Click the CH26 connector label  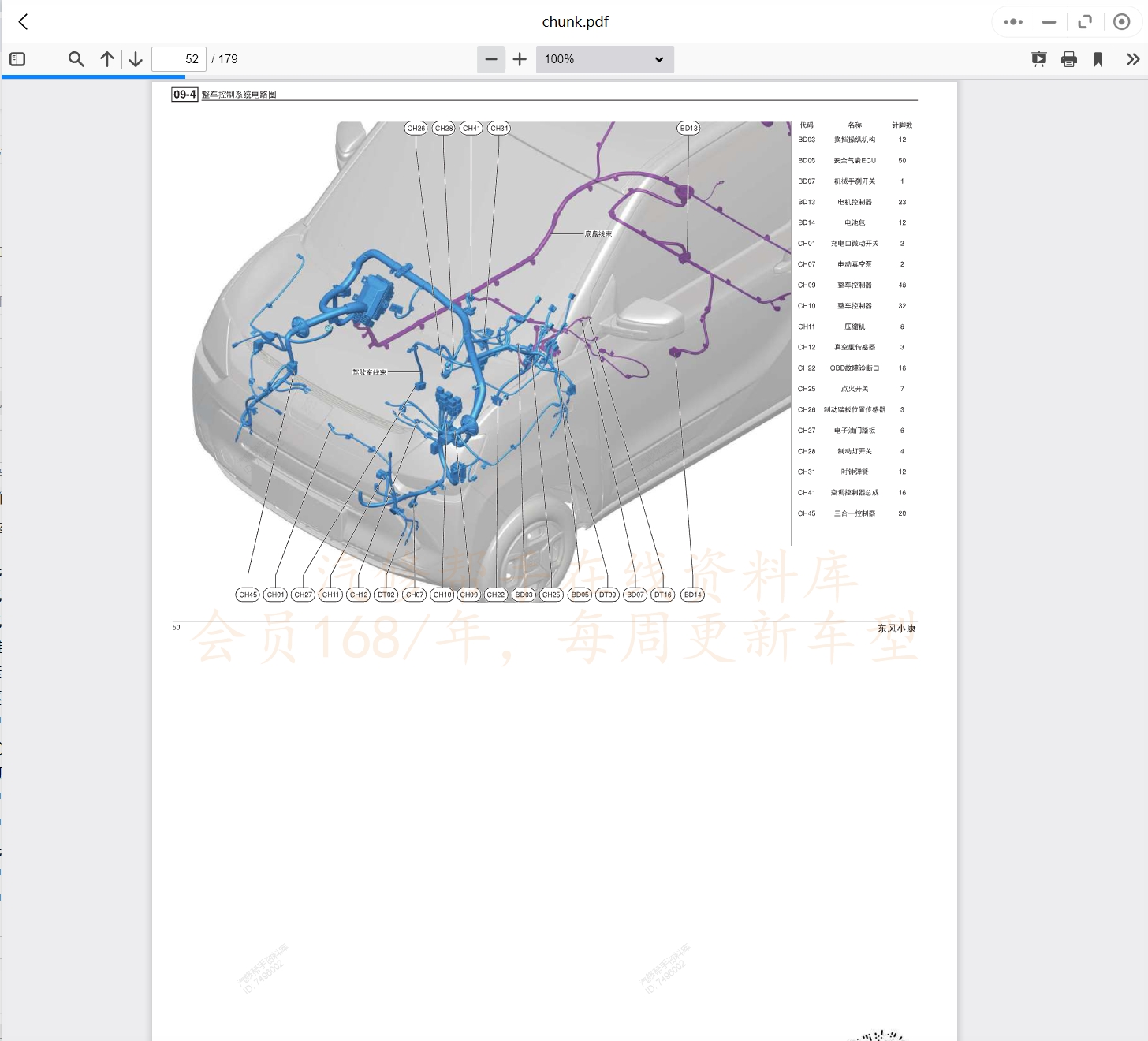point(416,128)
